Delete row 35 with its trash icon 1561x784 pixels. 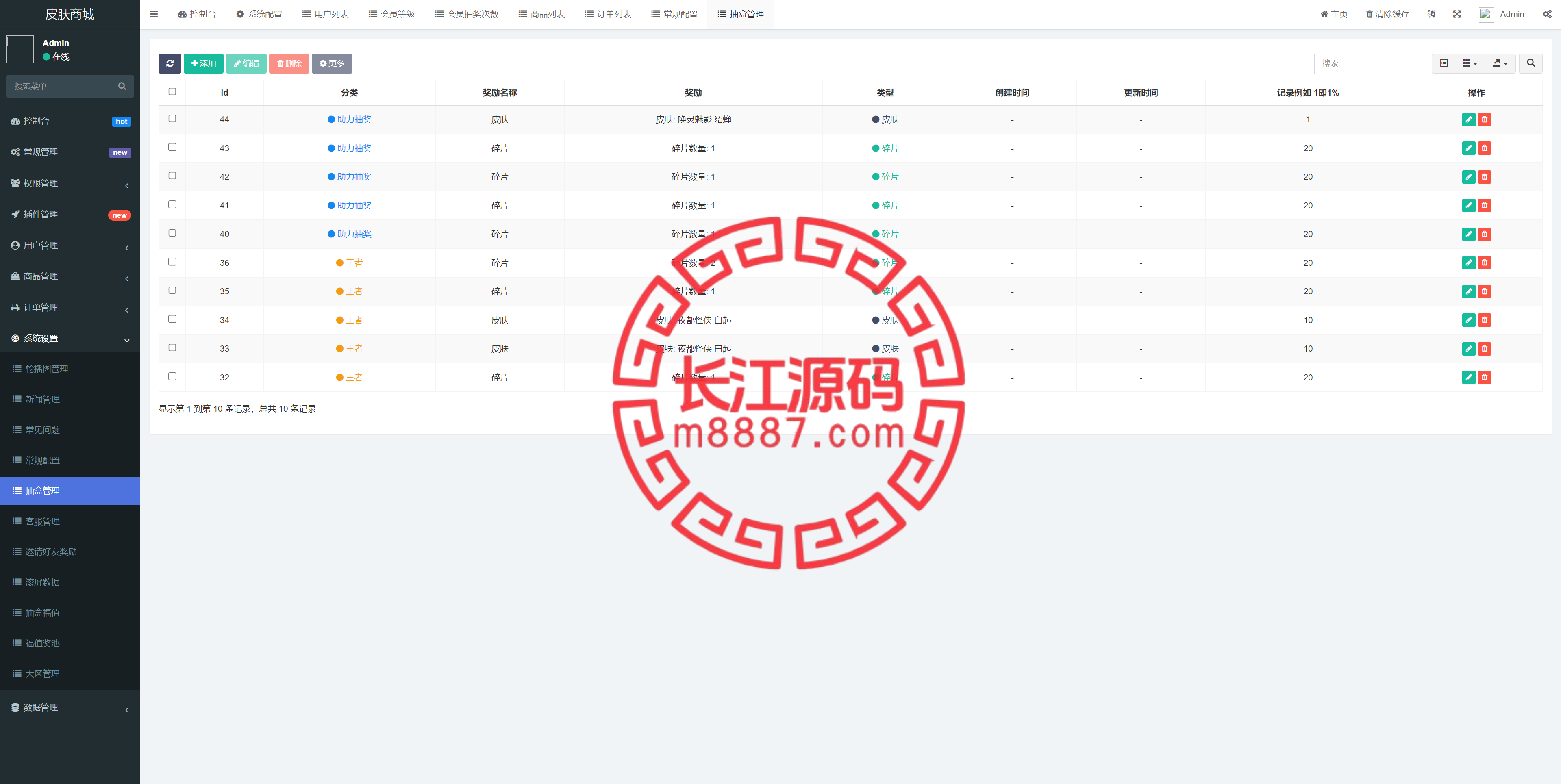(1484, 291)
